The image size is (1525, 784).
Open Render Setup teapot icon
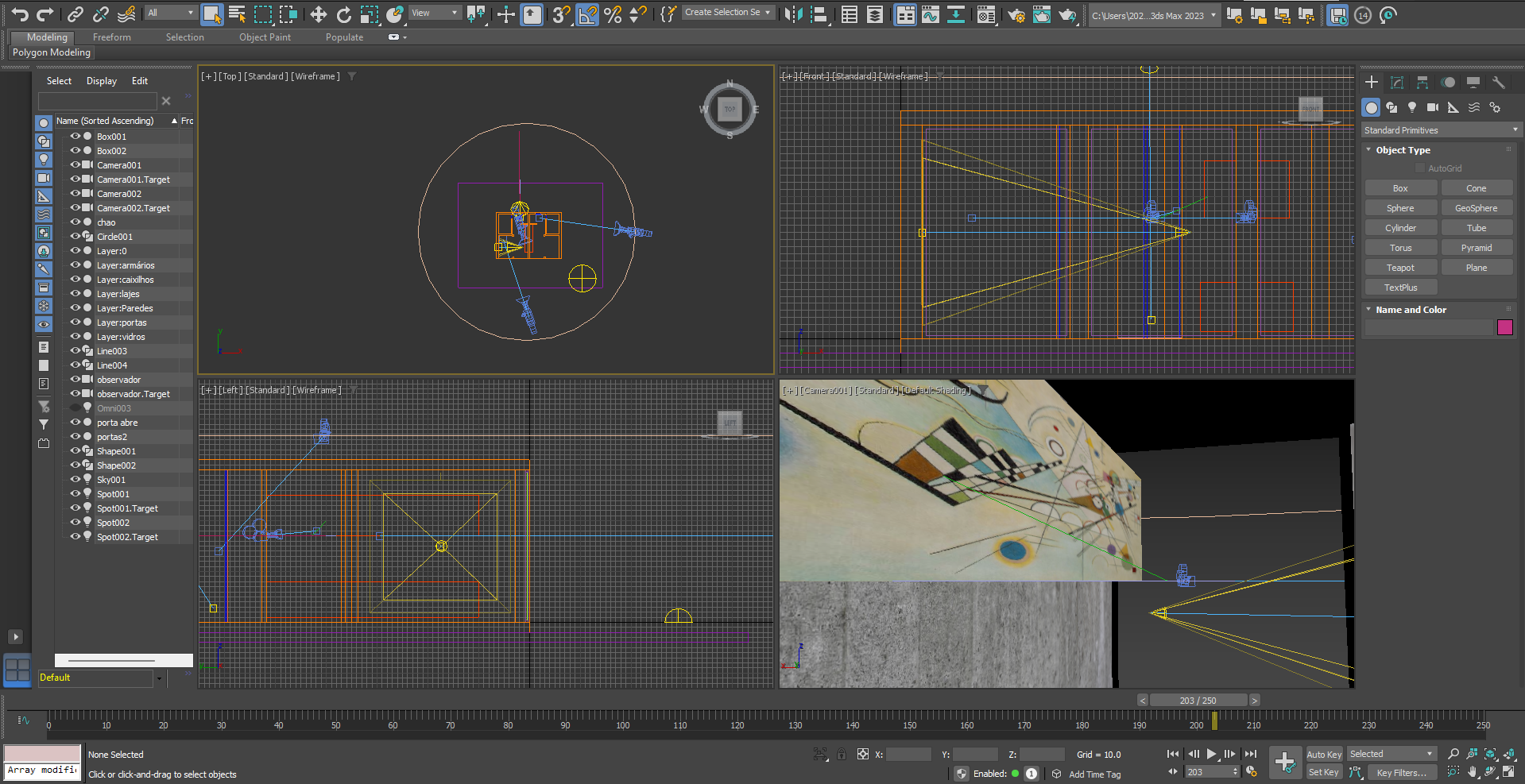[x=1016, y=14]
